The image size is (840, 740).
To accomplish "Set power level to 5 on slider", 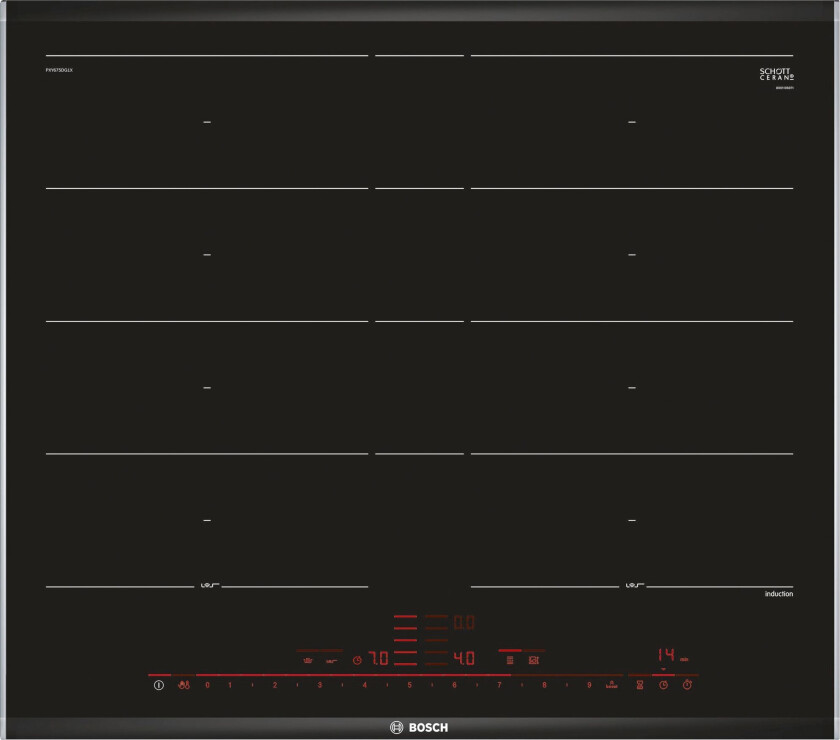I will [409, 685].
